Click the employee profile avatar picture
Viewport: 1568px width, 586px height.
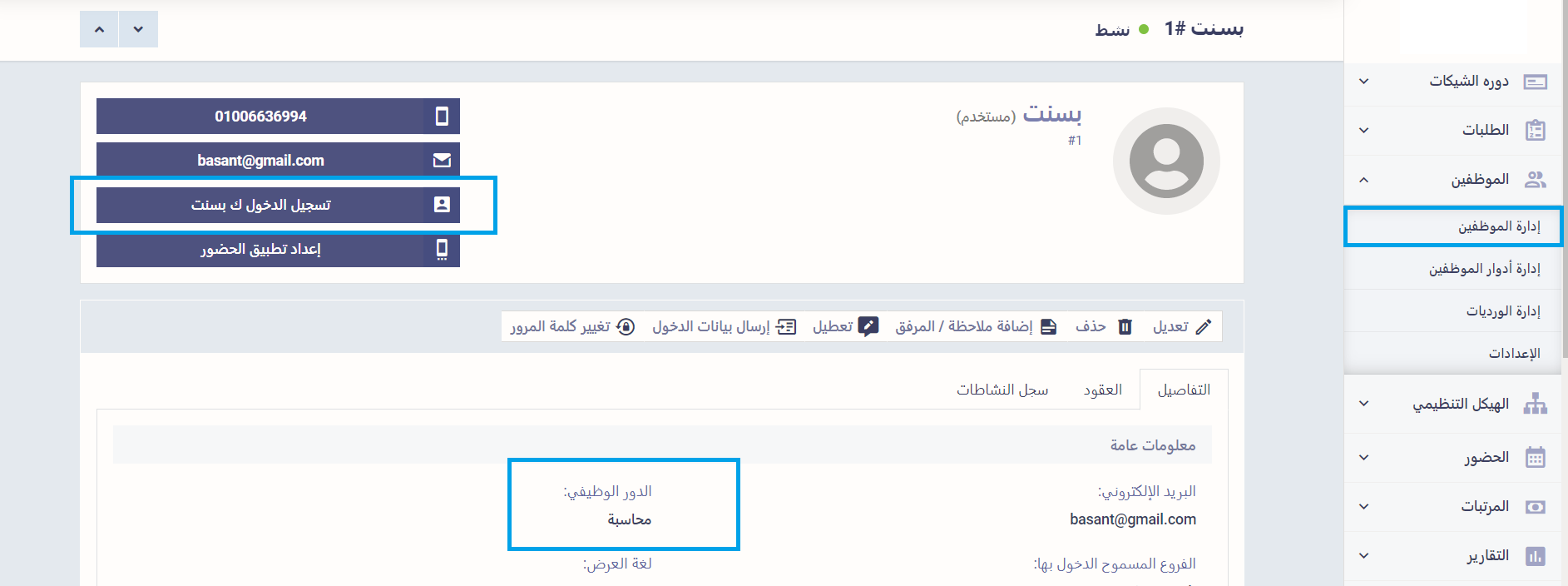point(1166,161)
